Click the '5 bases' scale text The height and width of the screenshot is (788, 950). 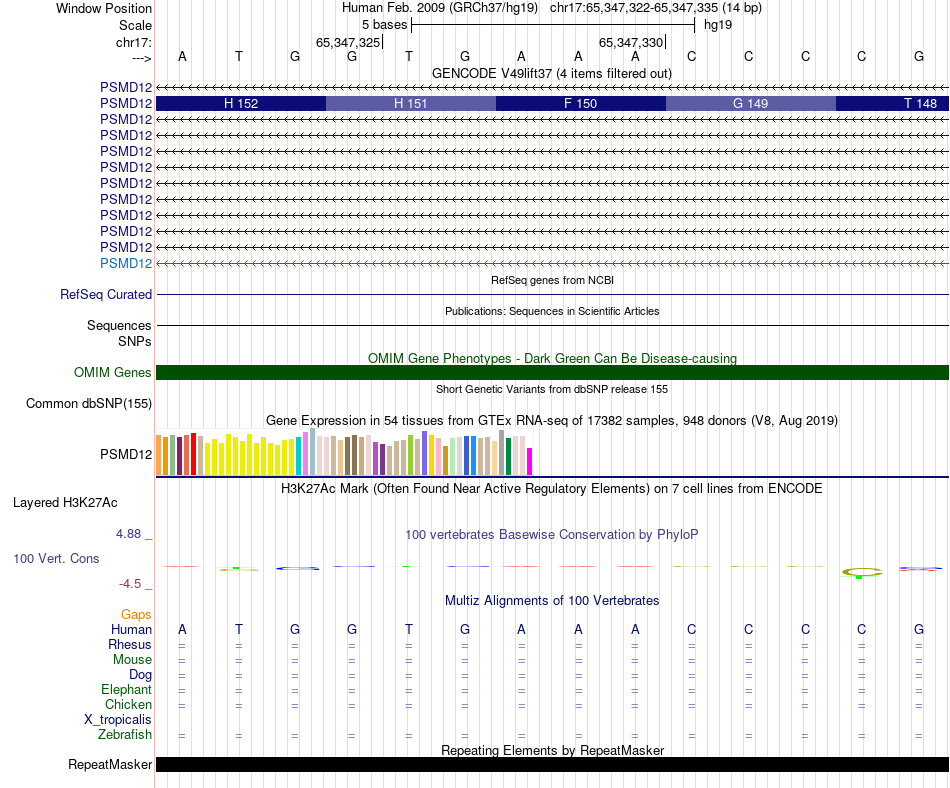pos(385,25)
